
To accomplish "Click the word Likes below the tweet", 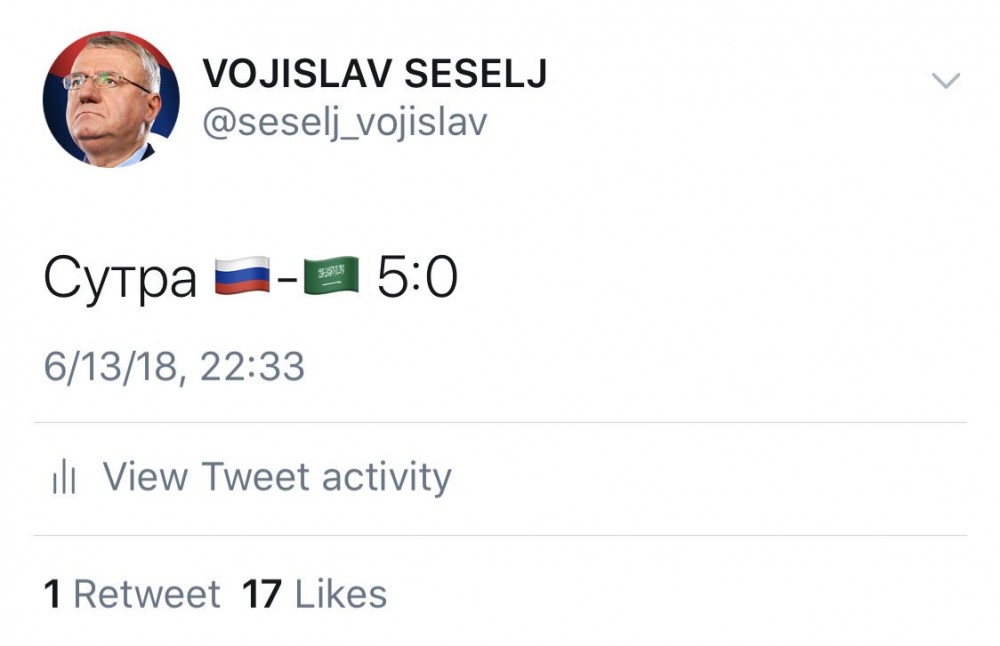I will [x=340, y=594].
